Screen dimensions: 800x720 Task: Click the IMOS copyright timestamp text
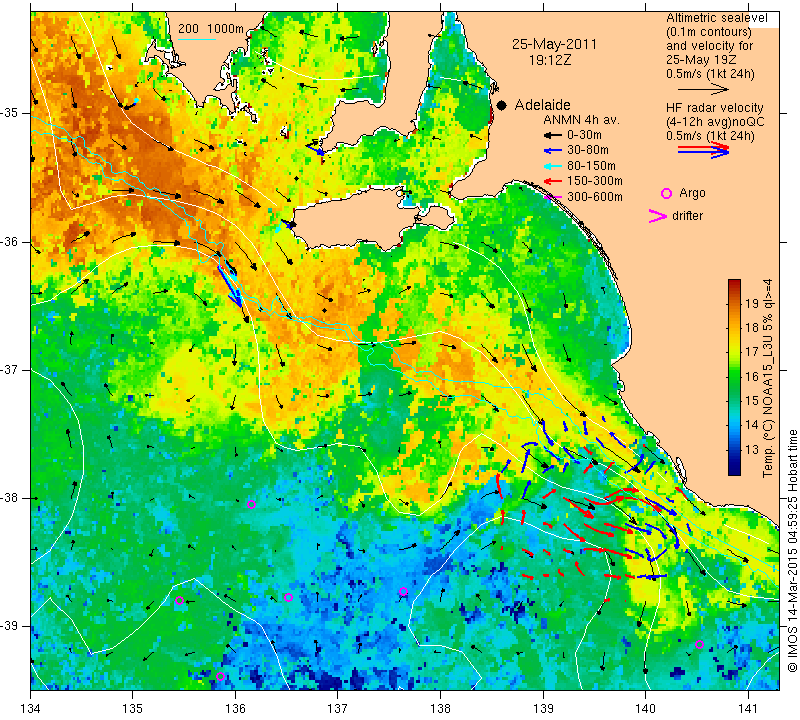(x=792, y=550)
